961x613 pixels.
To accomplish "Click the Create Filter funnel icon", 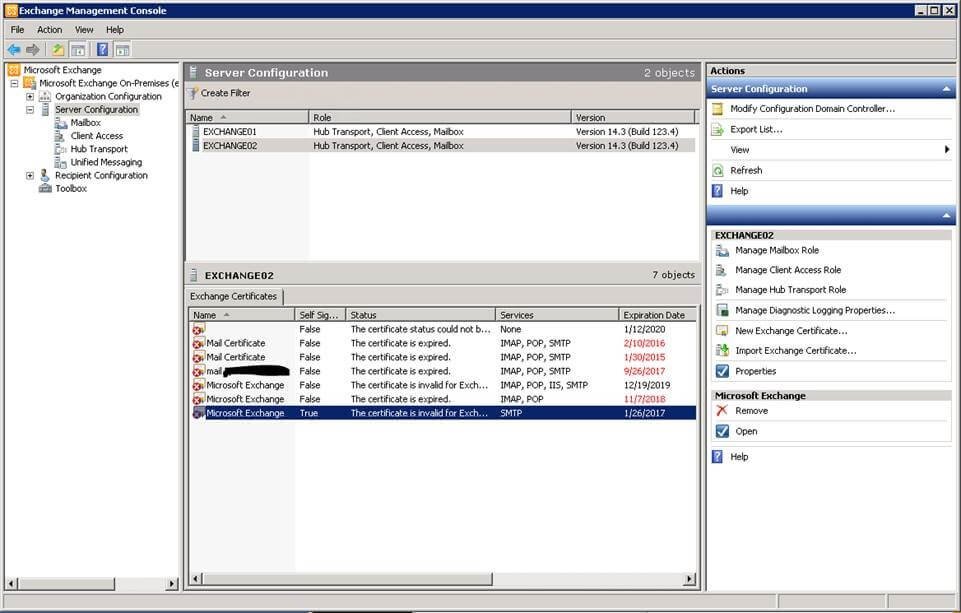I will tap(193, 93).
